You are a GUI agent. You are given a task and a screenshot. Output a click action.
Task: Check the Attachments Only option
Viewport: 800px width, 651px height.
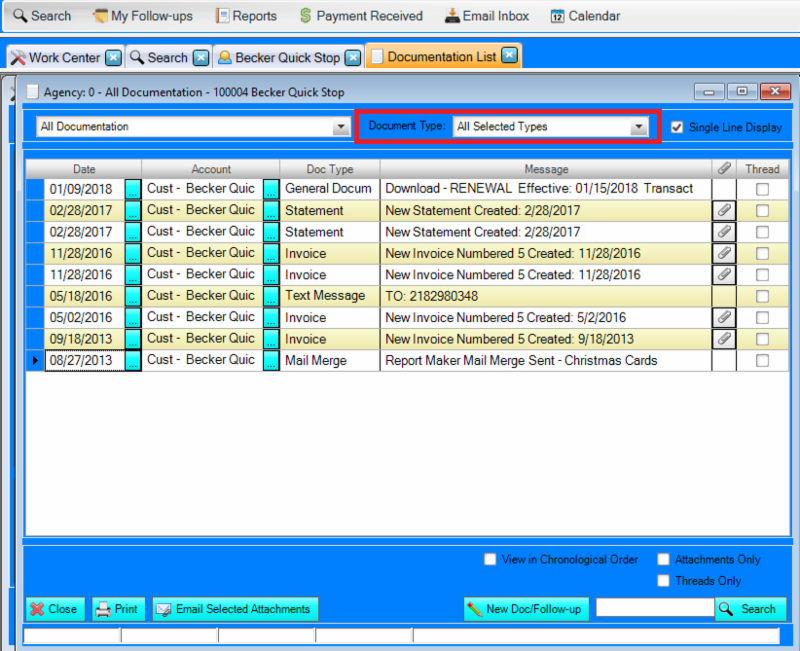663,560
